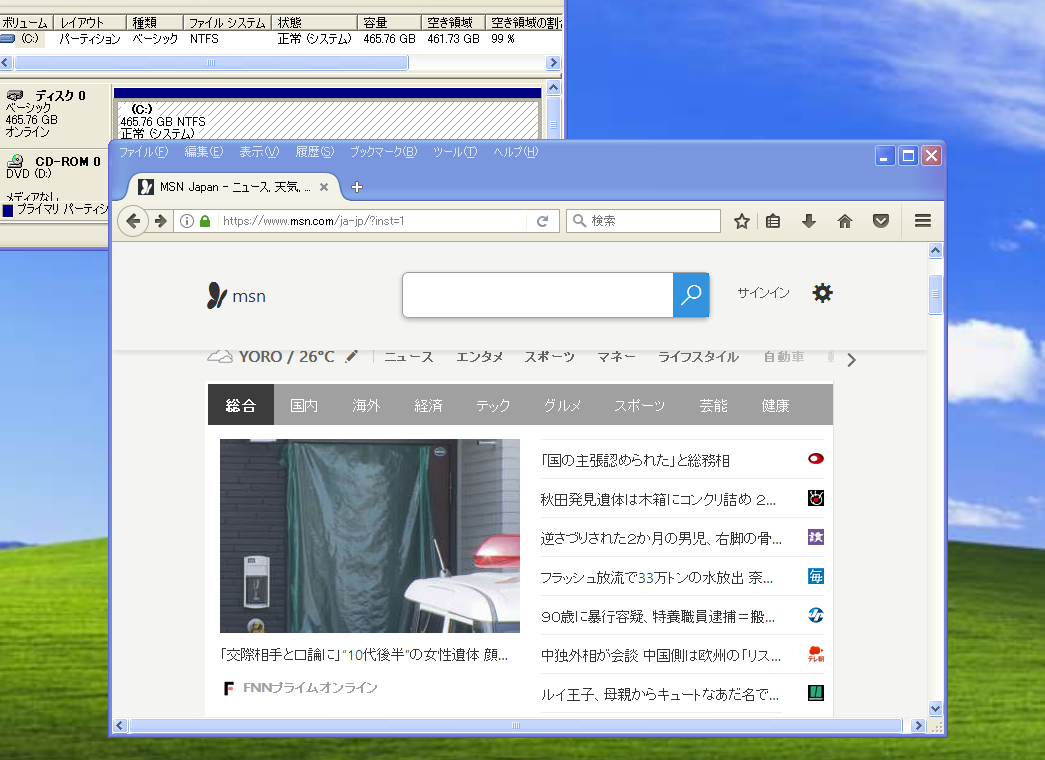Save the page to Pocket
Image resolution: width=1045 pixels, height=760 pixels.
click(x=881, y=220)
